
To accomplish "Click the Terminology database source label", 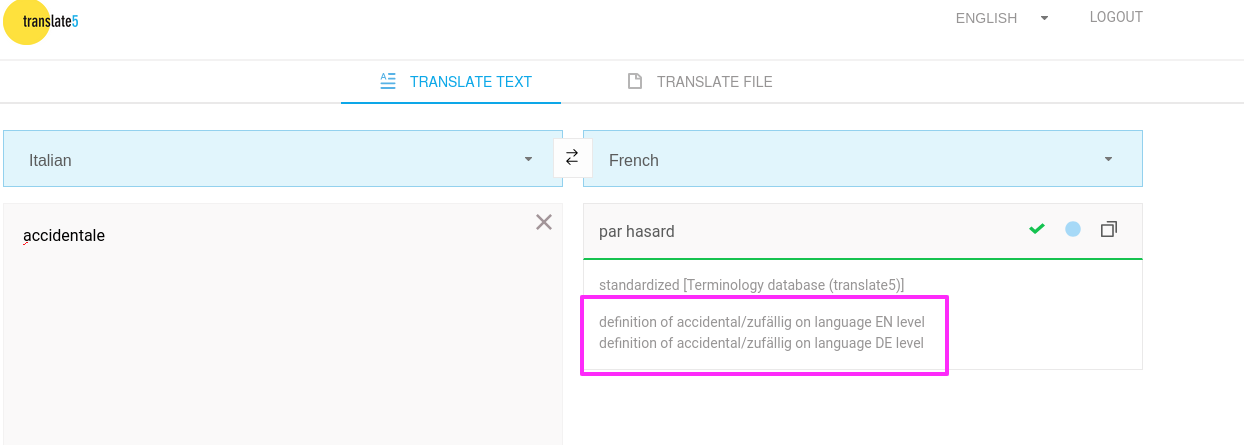I will click(751, 285).
